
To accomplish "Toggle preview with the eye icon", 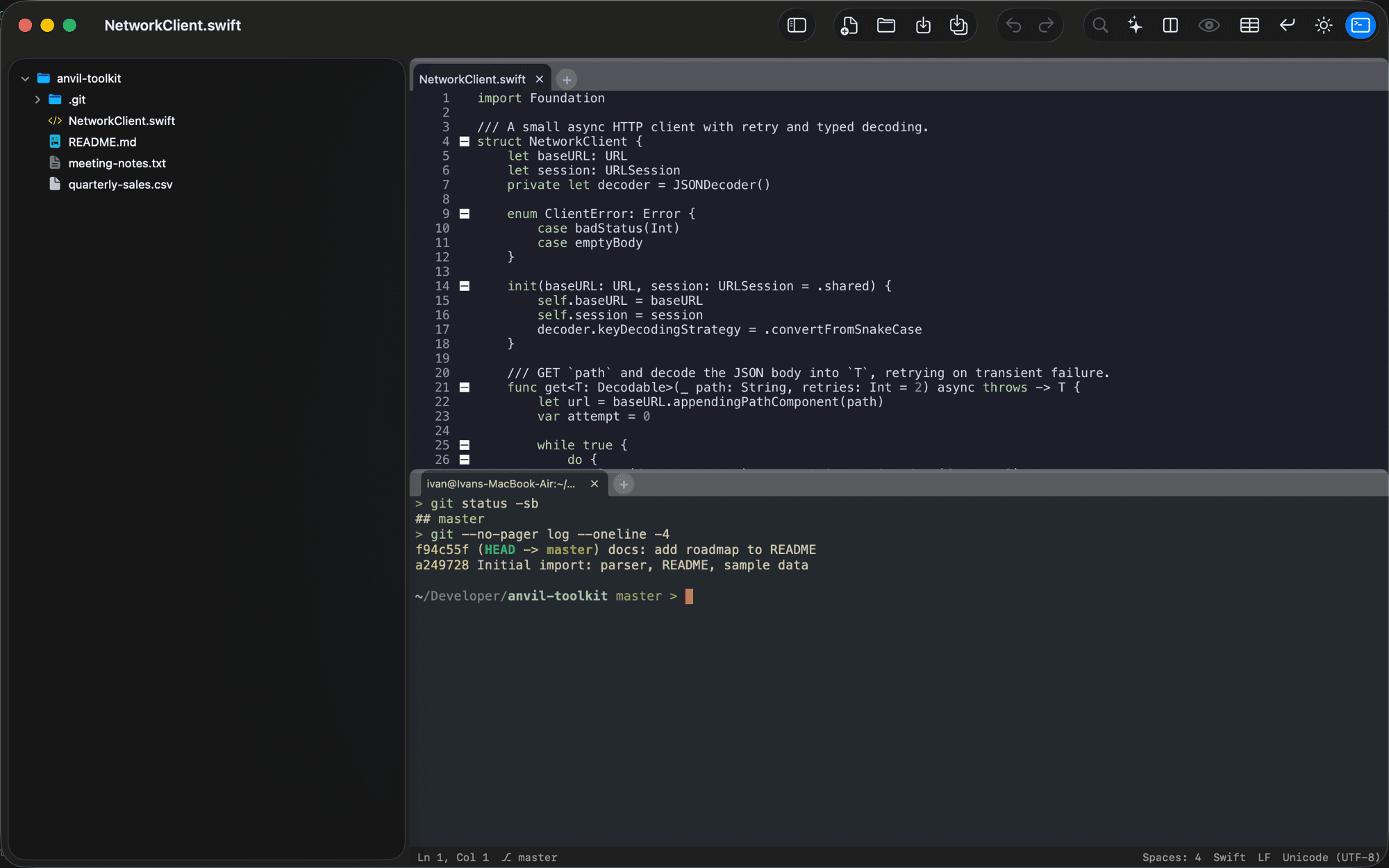I will pos(1209,26).
